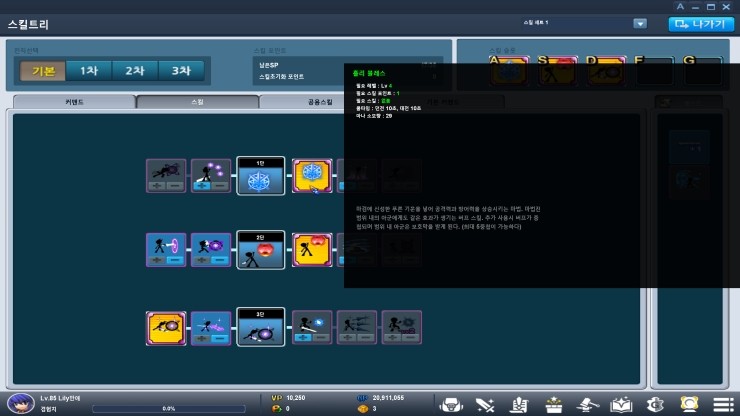Image resolution: width=740 pixels, height=416 pixels.
Task: Select the yellow-framed purple orb skill in the third row
Action: (x=166, y=328)
